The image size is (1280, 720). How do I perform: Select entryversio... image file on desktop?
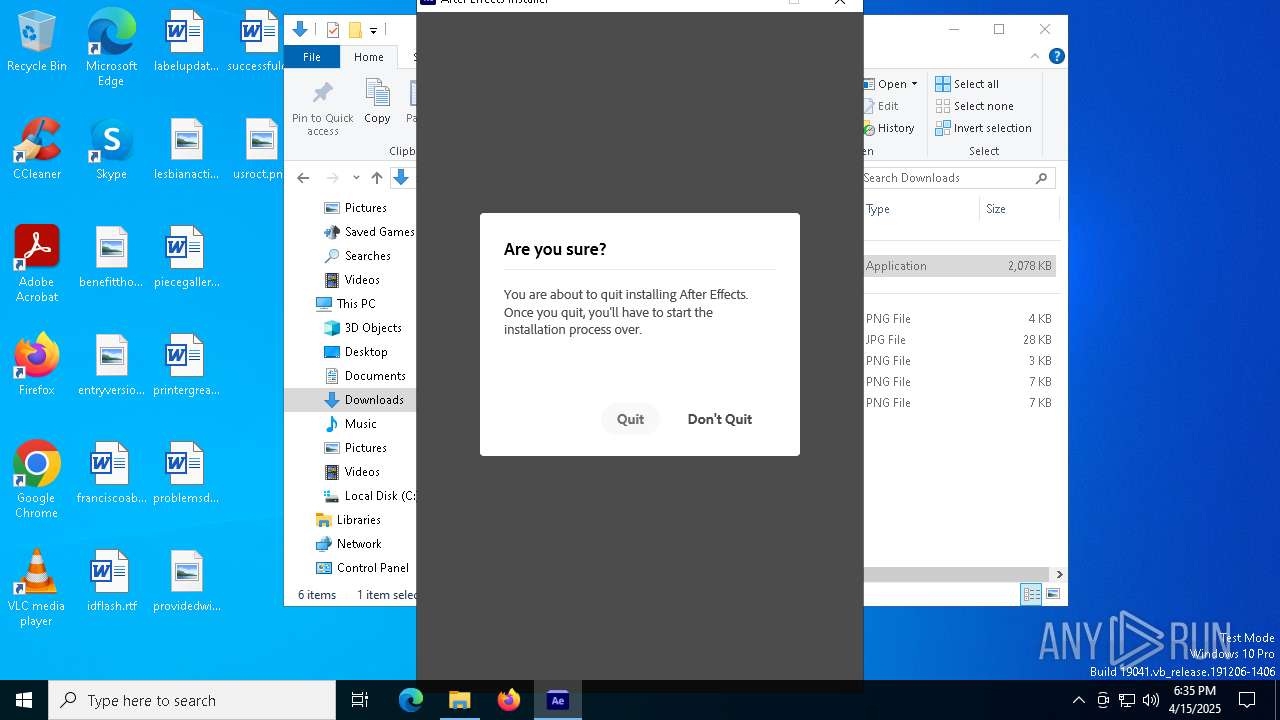point(111,365)
